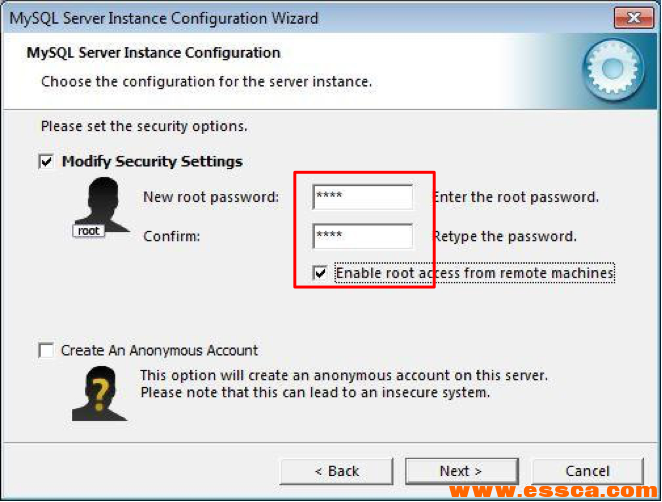Viewport: 662px width, 502px height.
Task: Click "Enable root access from remote machines" text
Action: [x=474, y=272]
